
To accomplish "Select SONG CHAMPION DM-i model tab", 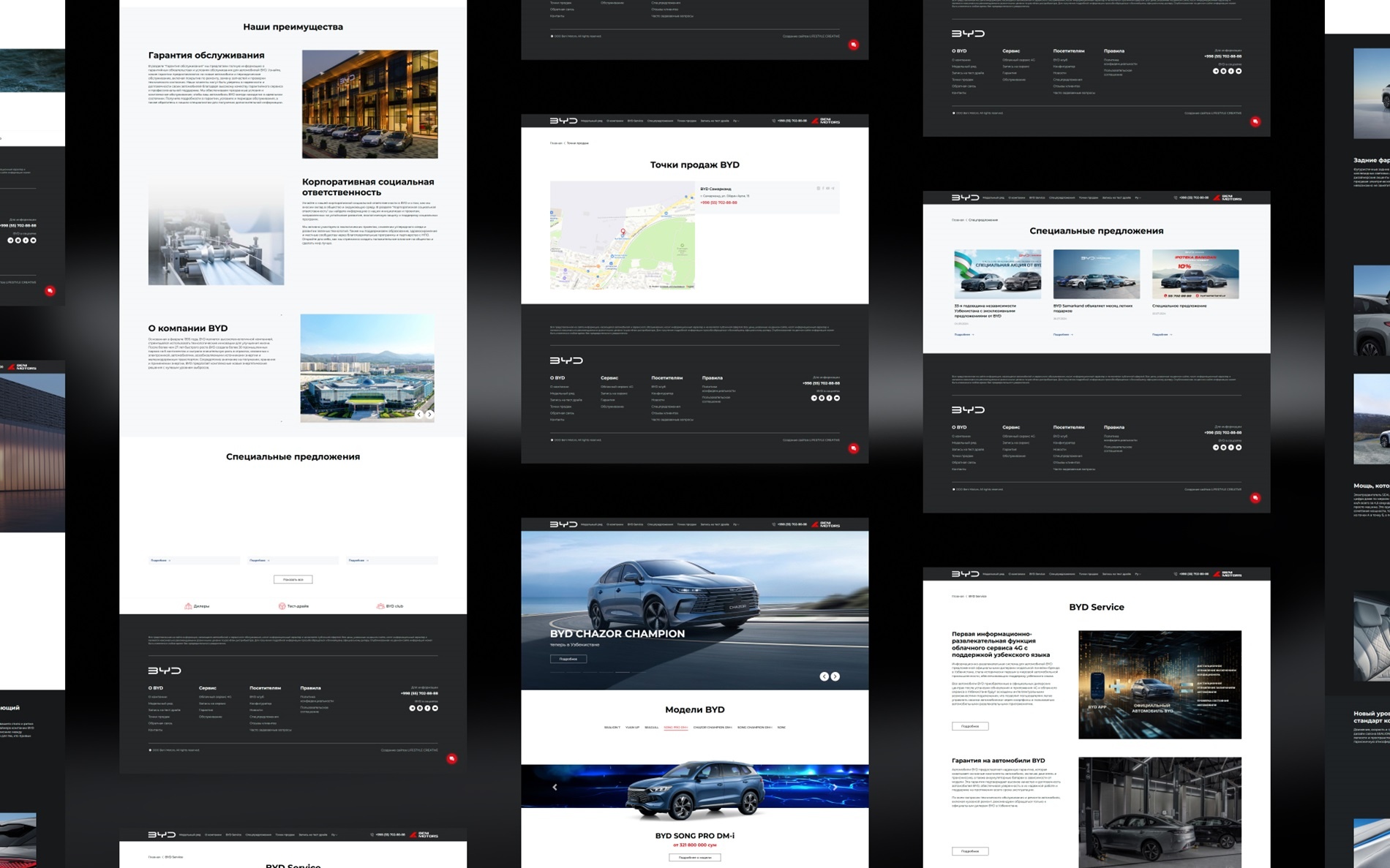I will point(754,728).
